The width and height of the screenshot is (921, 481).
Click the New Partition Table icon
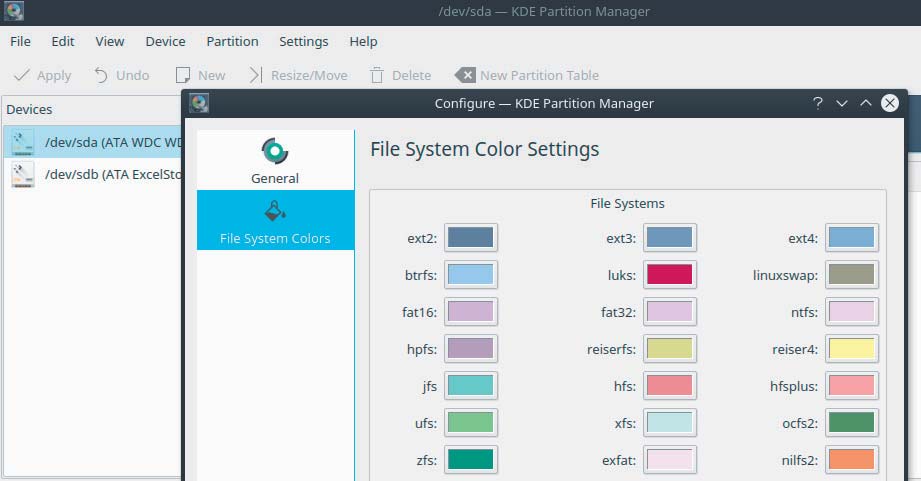465,75
